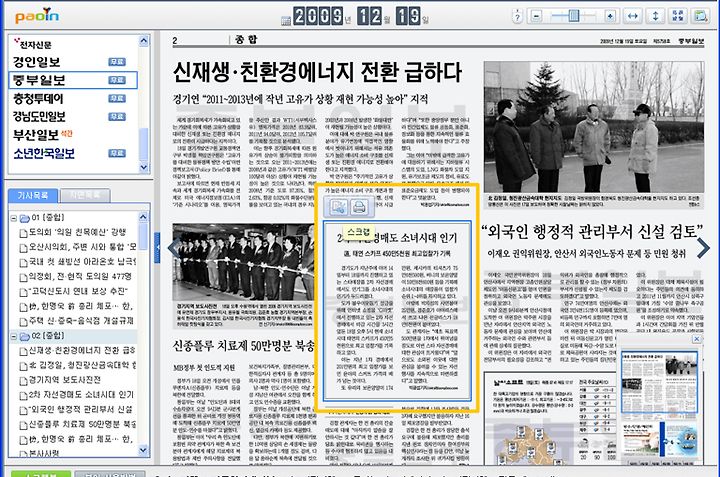
Task: Click the 무료 badge next to 경남도민일보
Action: click(117, 117)
